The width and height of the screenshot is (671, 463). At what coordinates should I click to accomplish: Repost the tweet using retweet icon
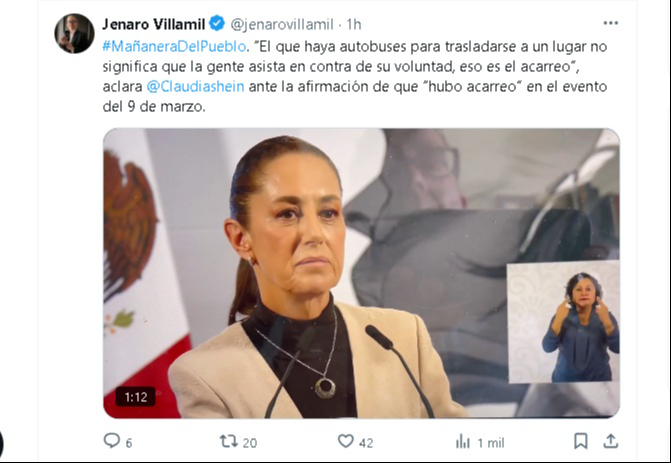(x=229, y=441)
